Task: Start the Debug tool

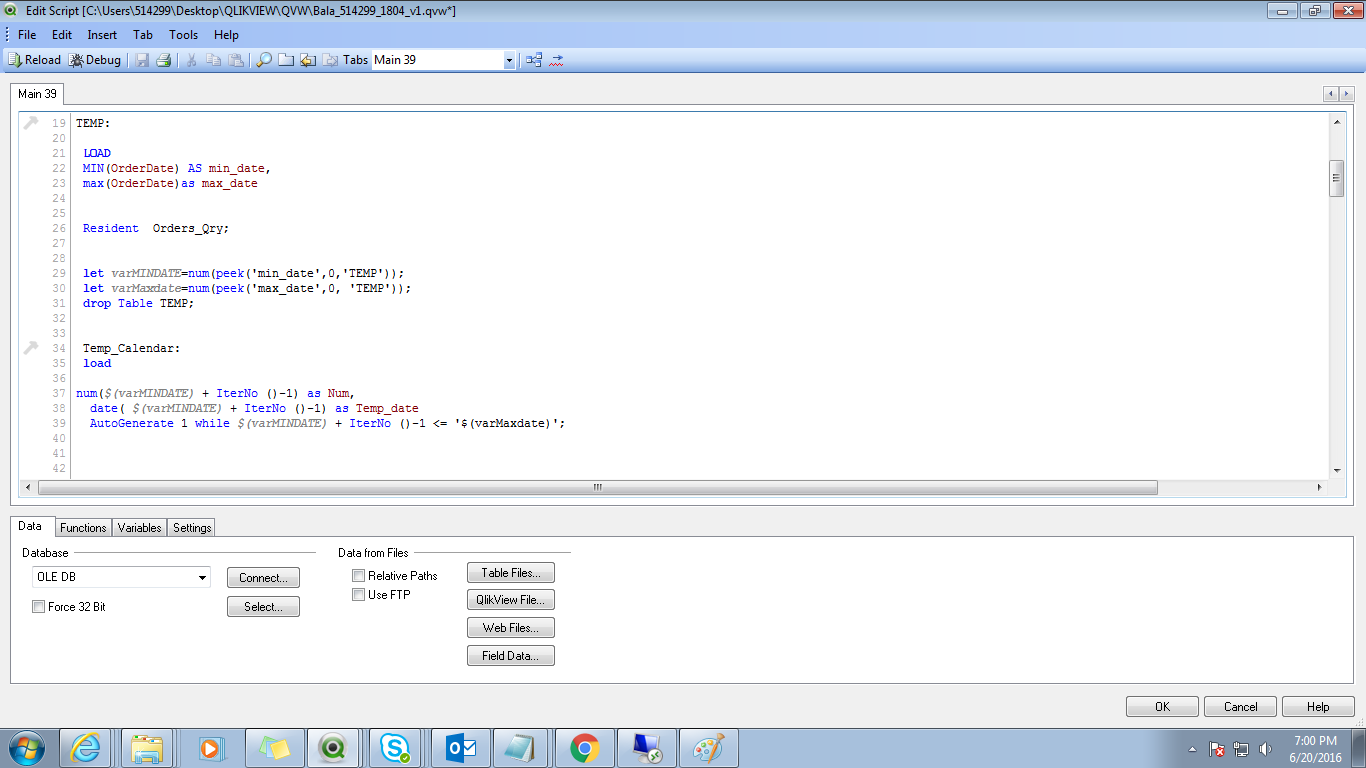Action: point(95,60)
